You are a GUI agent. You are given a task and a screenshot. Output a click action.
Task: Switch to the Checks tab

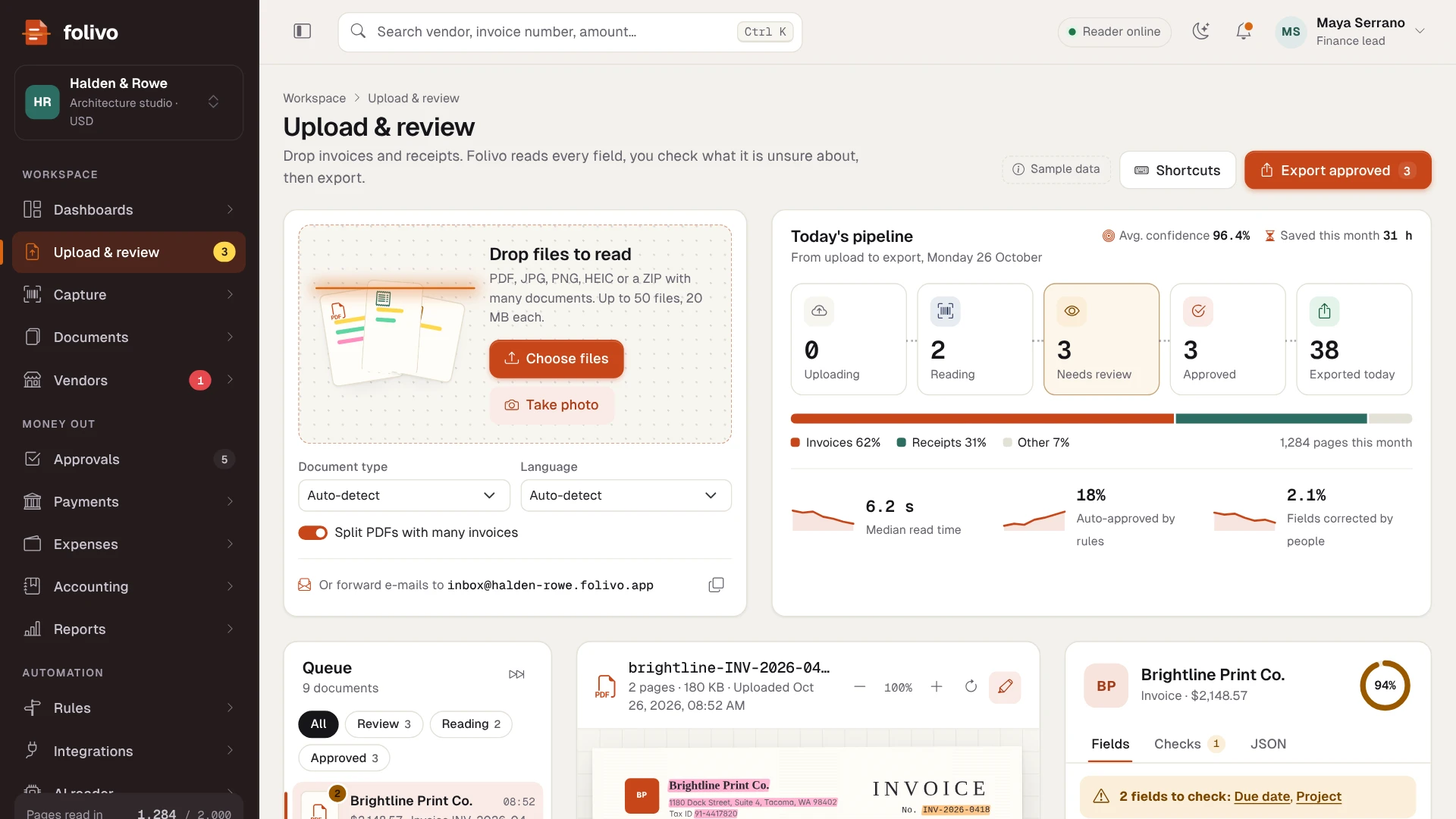pos(1188,744)
